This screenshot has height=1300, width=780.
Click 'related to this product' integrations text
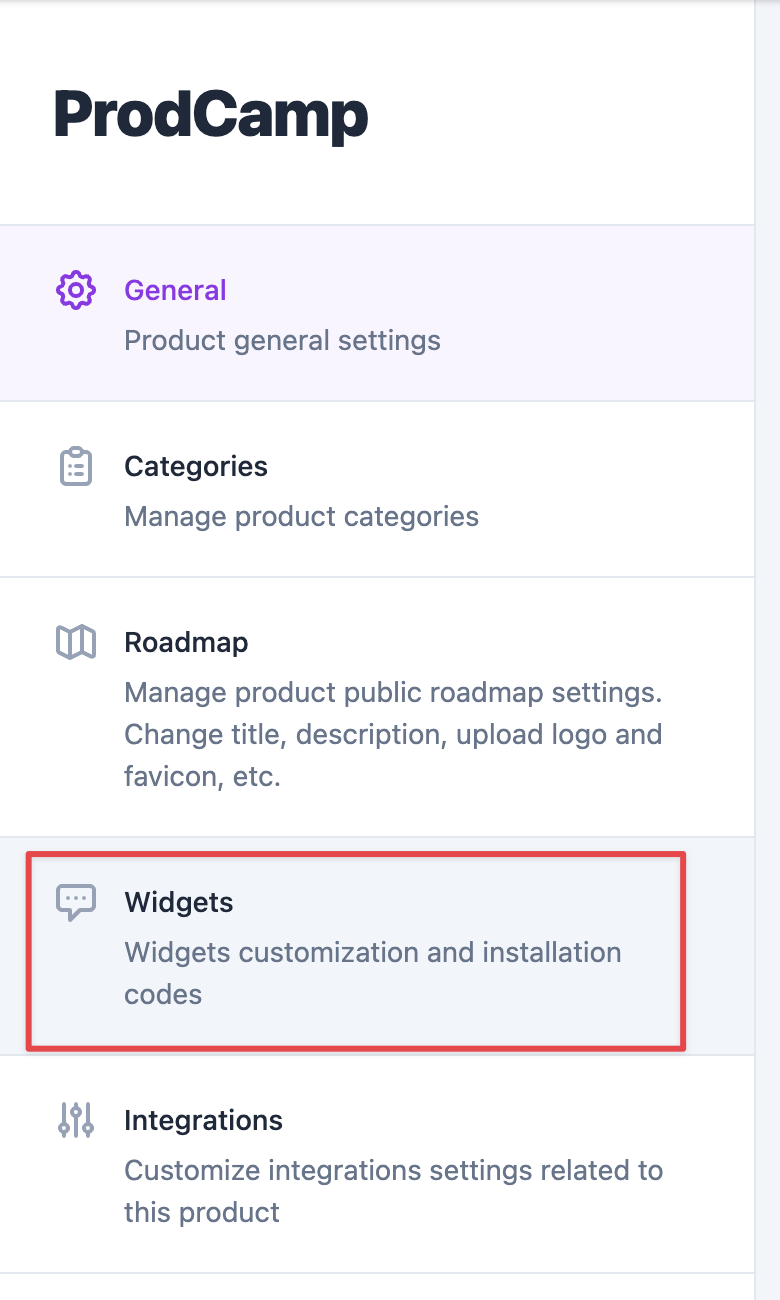tap(394, 1191)
